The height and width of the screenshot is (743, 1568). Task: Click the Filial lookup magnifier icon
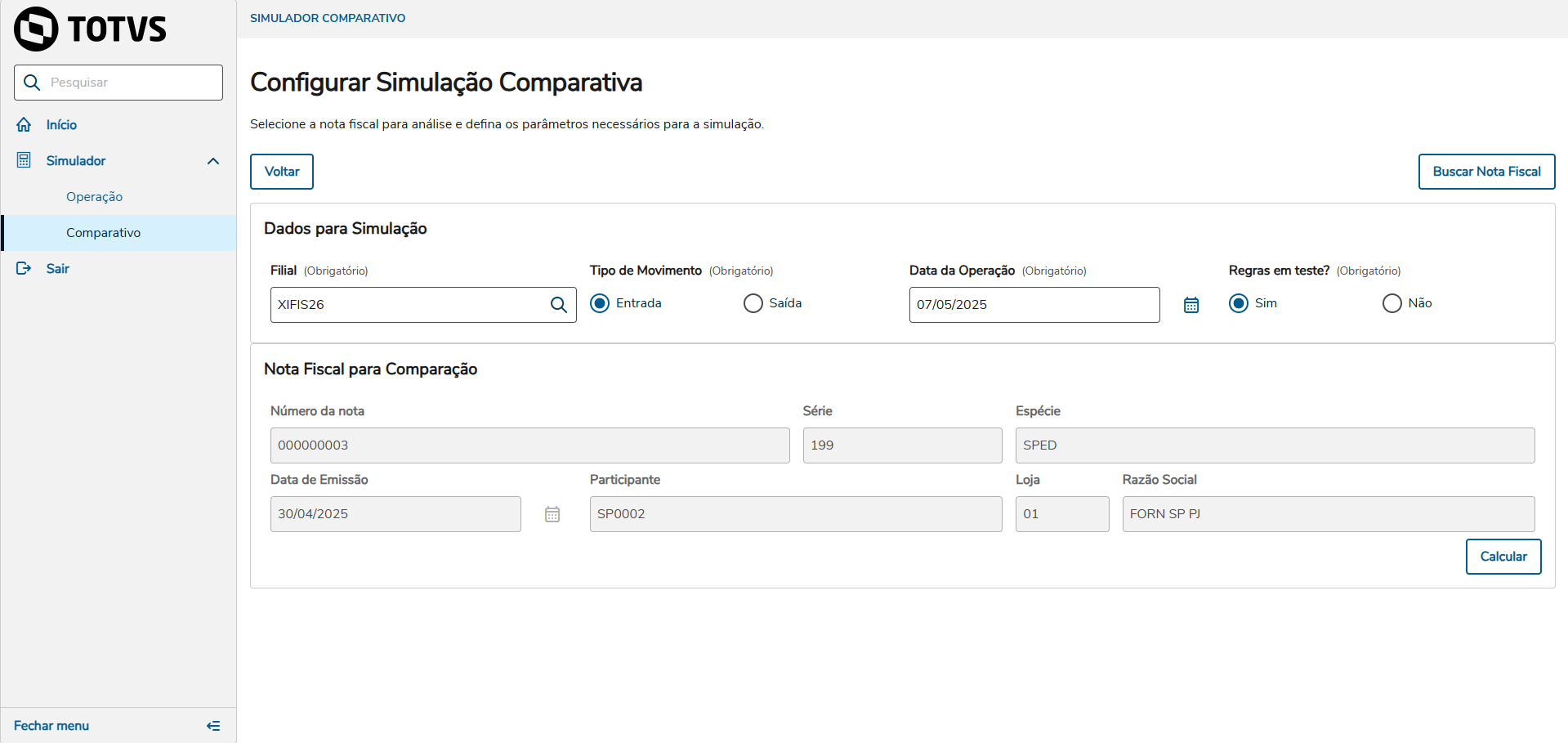point(559,305)
